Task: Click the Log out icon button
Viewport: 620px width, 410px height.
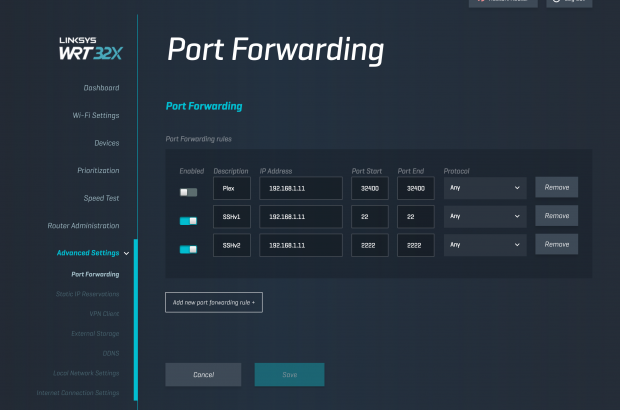Action: (x=567, y=3)
